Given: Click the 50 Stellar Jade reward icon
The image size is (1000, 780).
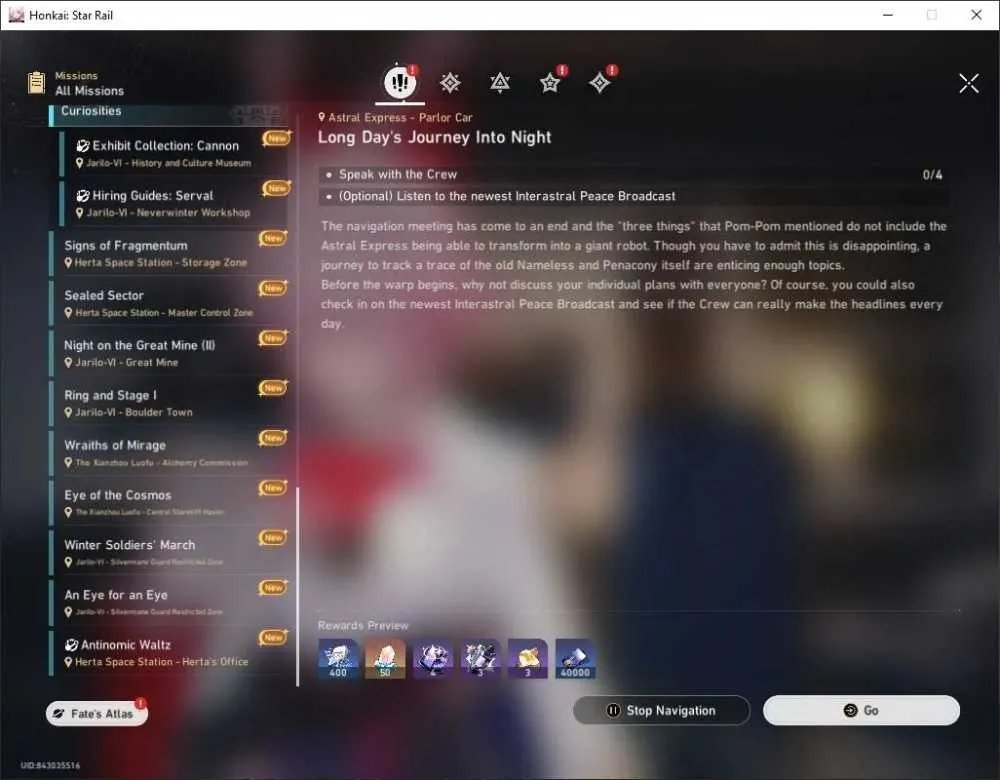Looking at the screenshot, I should pyautogui.click(x=385, y=658).
